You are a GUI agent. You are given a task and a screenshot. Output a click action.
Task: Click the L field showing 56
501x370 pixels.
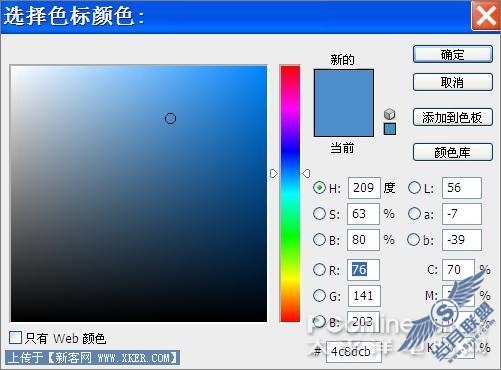tap(462, 188)
